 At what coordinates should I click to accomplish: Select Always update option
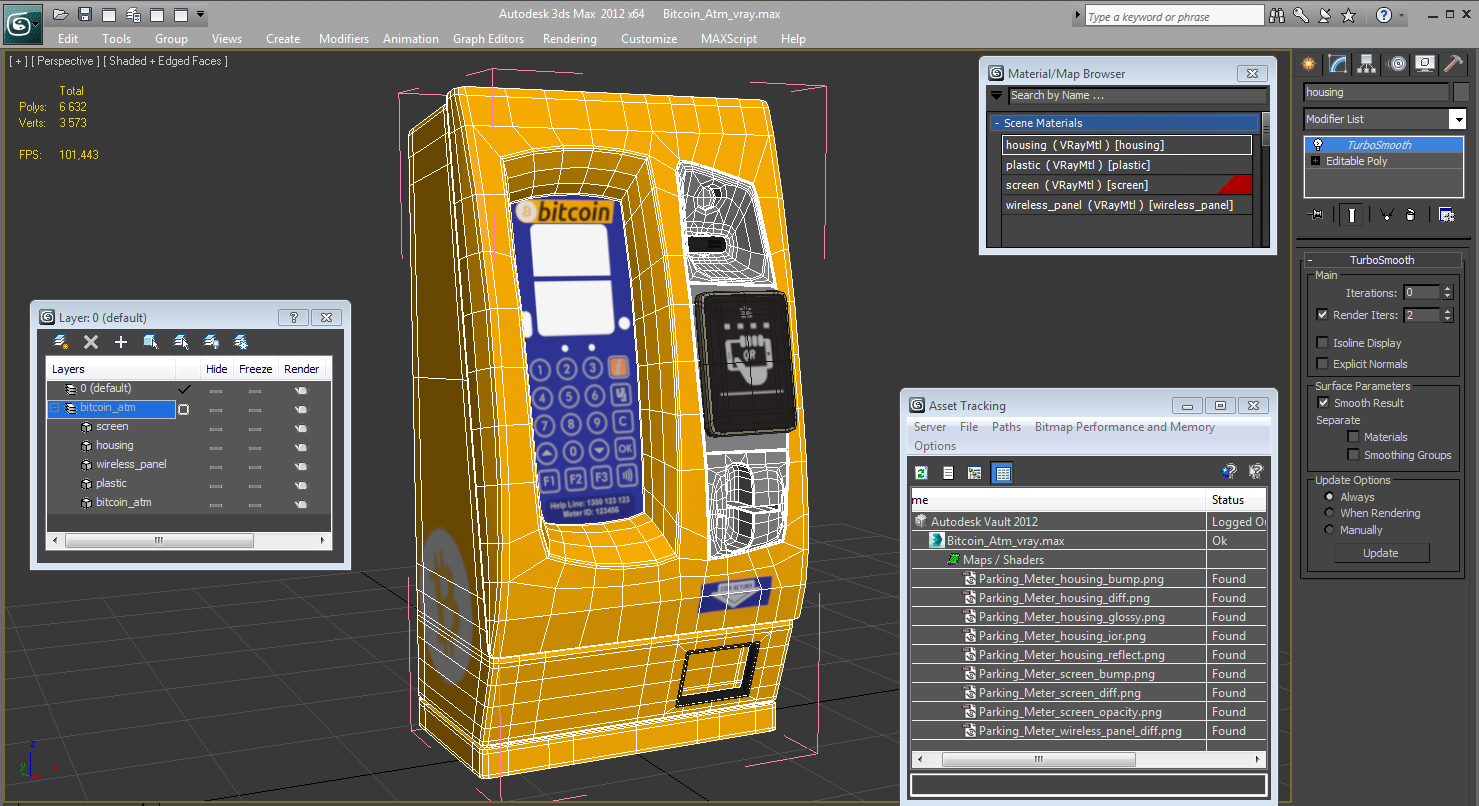1329,497
